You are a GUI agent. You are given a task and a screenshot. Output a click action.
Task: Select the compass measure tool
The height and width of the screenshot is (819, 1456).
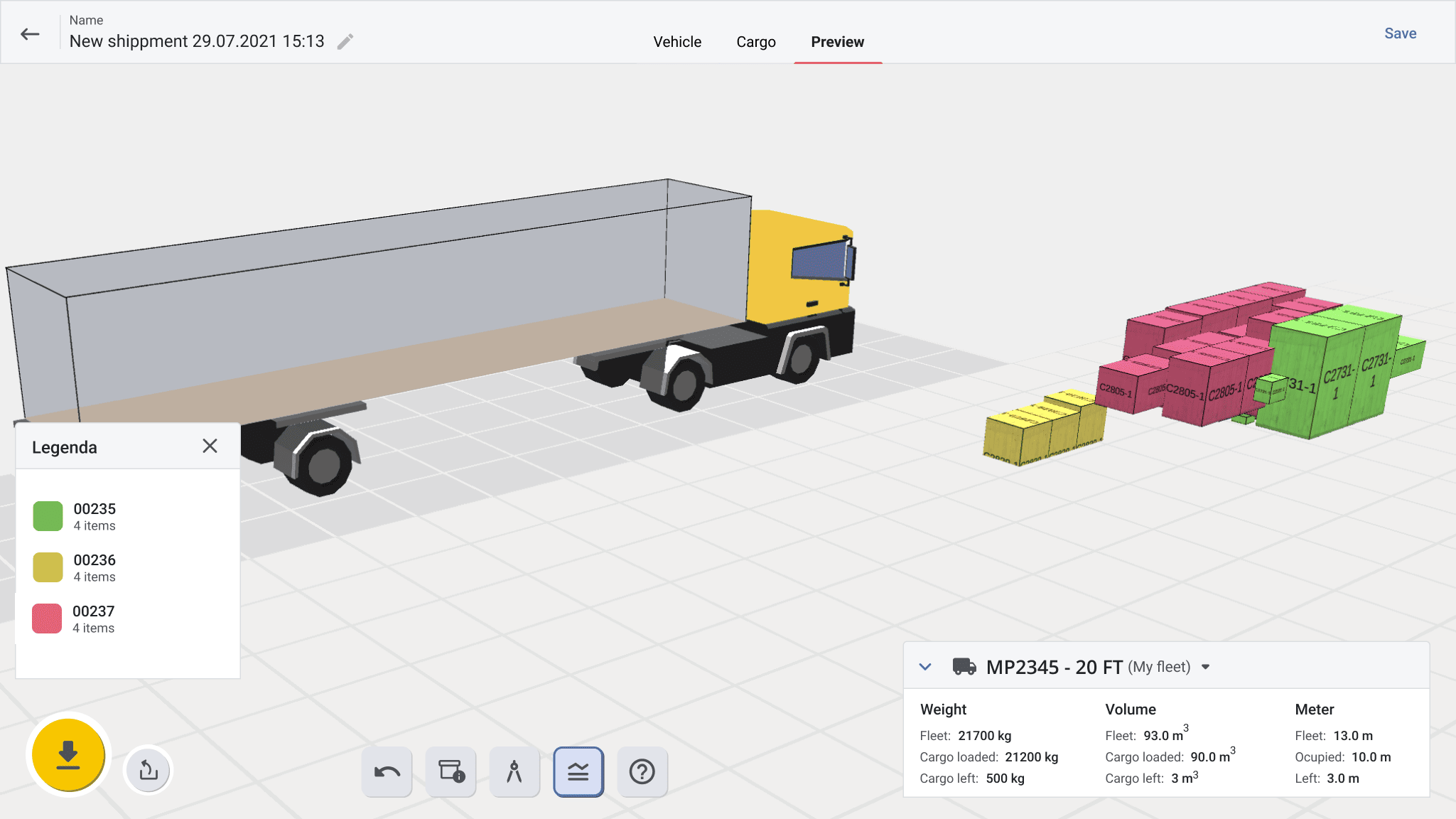(x=514, y=771)
